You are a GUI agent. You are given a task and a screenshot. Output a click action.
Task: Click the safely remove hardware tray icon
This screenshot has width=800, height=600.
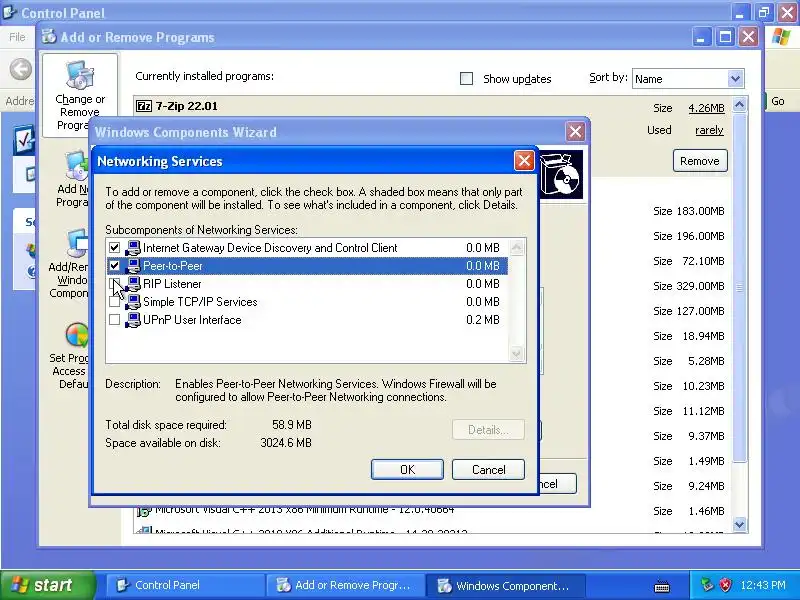click(x=707, y=585)
